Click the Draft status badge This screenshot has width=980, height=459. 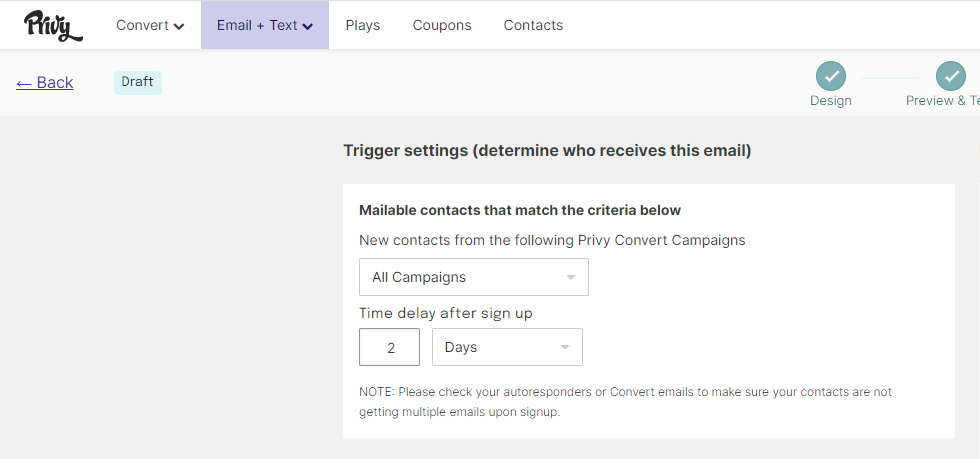pos(138,82)
